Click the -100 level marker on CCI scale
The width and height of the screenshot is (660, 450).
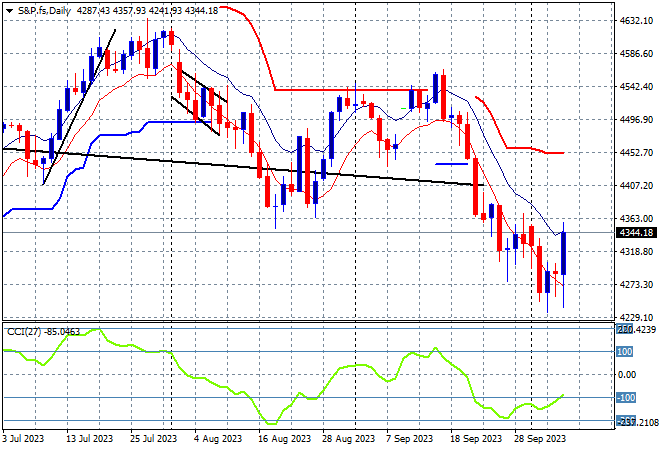(625, 397)
